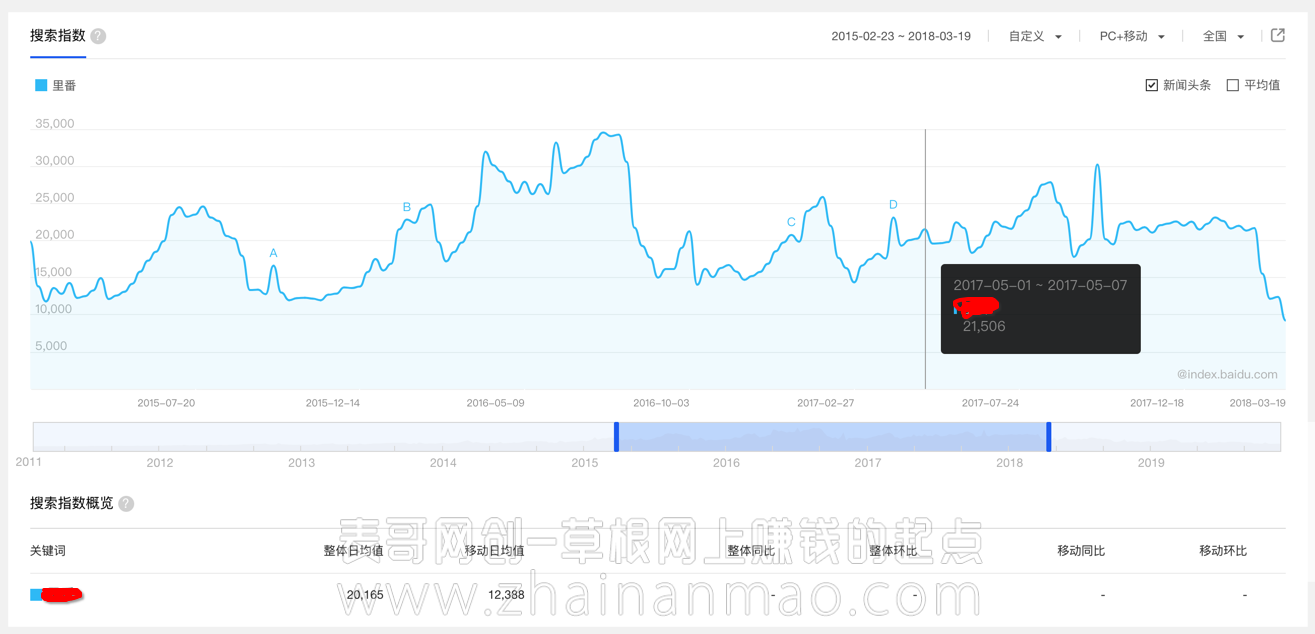Click the @index.baidu.com credit text
The width and height of the screenshot is (1315, 634).
click(x=1227, y=375)
